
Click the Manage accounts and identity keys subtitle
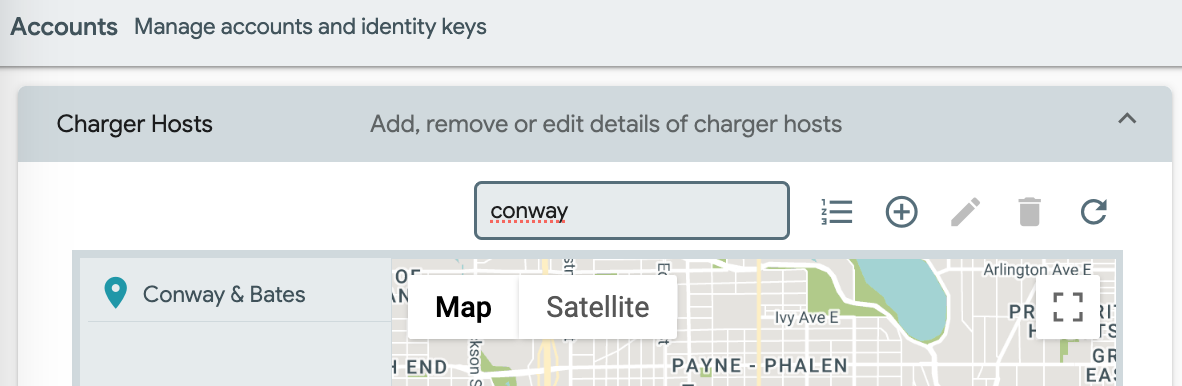311,27
